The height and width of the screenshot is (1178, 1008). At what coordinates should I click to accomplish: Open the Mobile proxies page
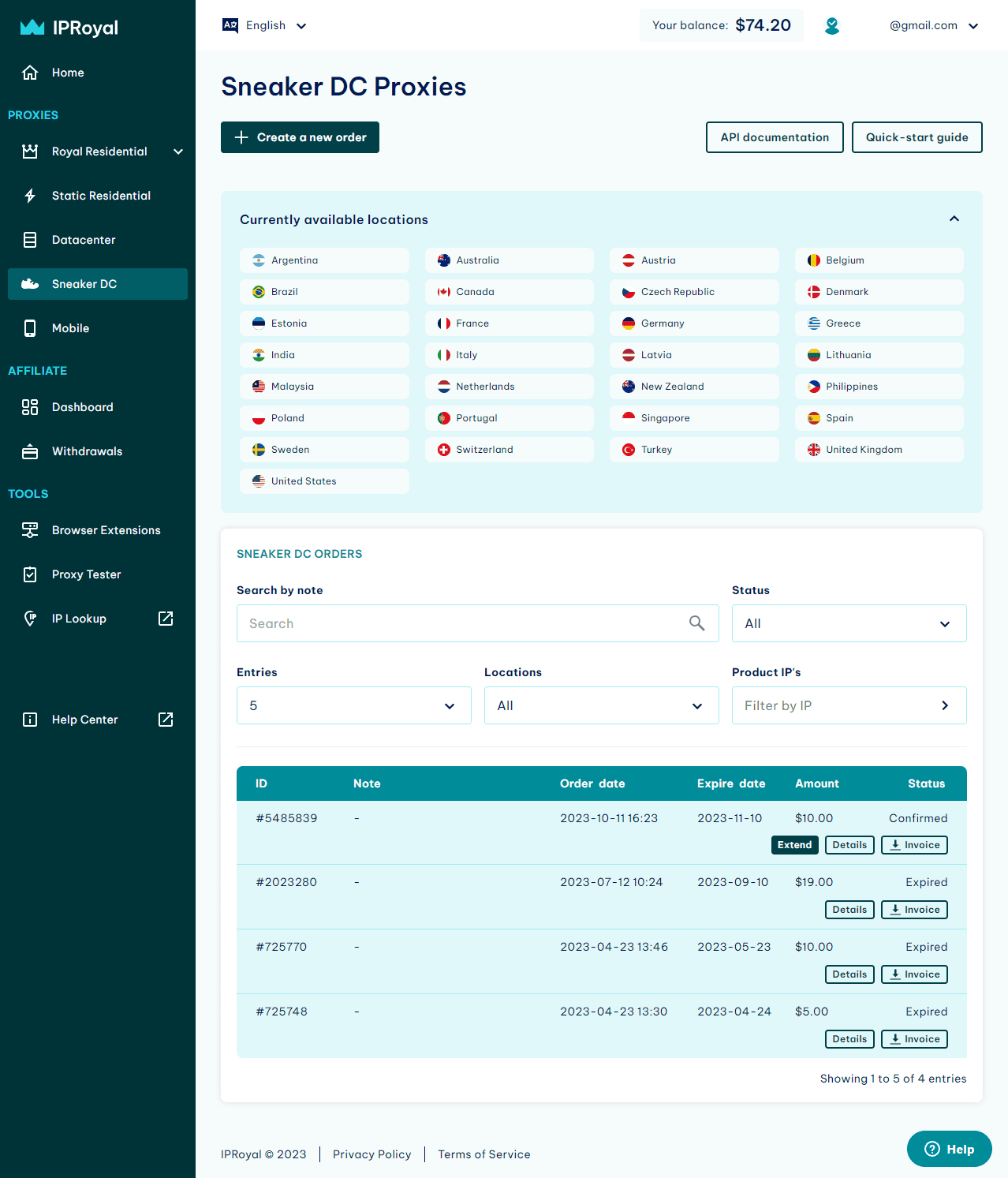pos(98,328)
